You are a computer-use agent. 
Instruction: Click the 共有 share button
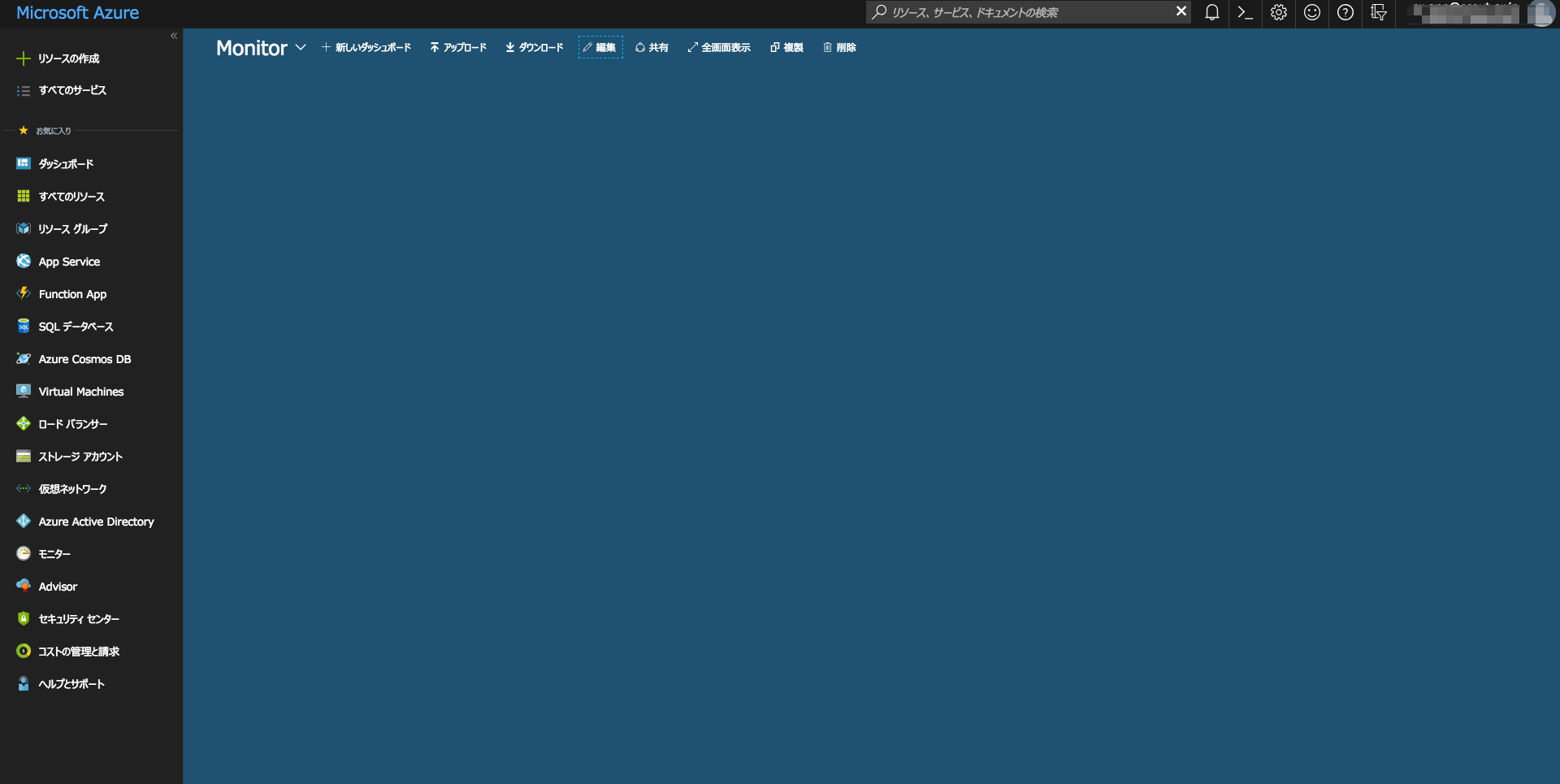click(x=652, y=47)
